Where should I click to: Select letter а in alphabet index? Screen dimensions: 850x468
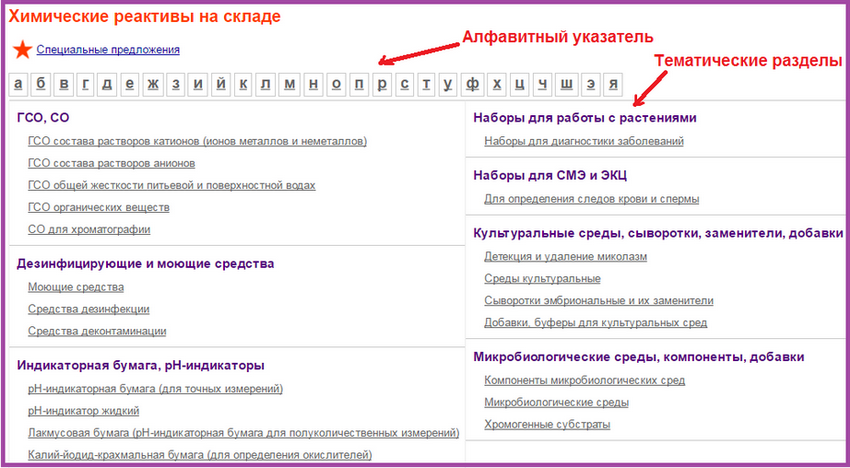(x=18, y=84)
